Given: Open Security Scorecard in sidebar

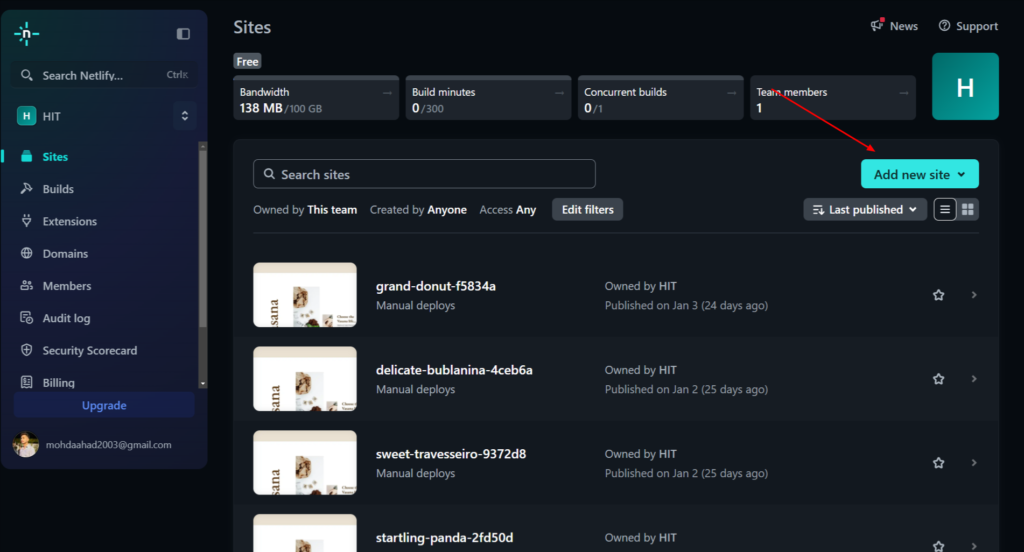Looking at the screenshot, I should pos(89,351).
